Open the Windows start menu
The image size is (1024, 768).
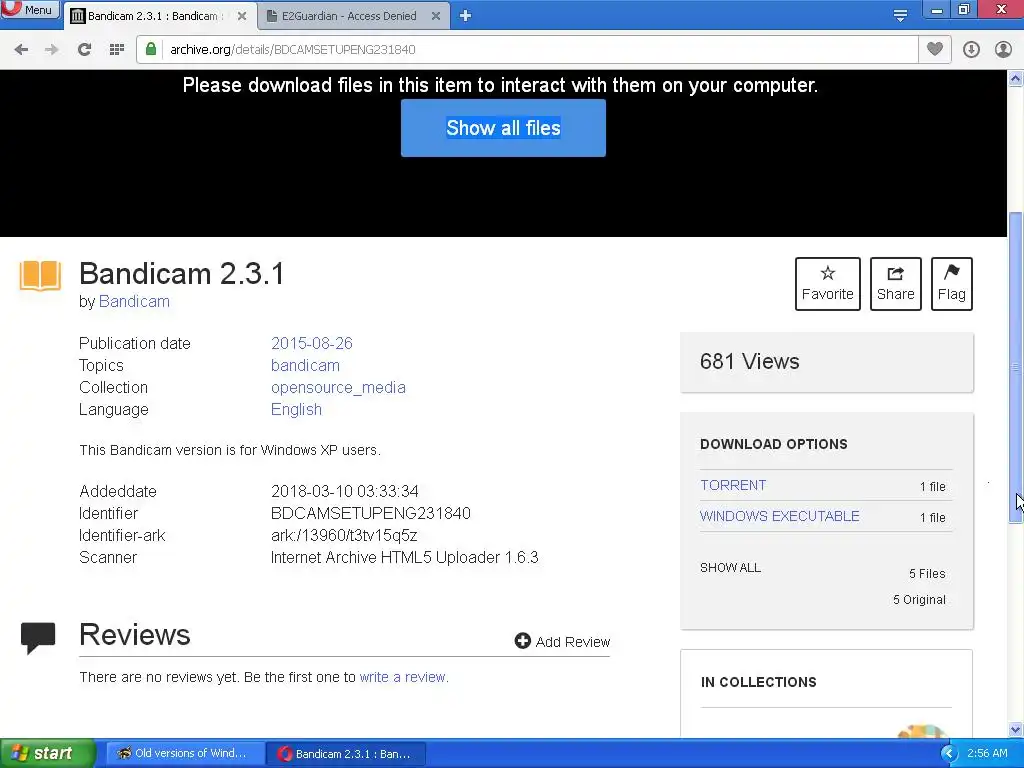tap(47, 754)
